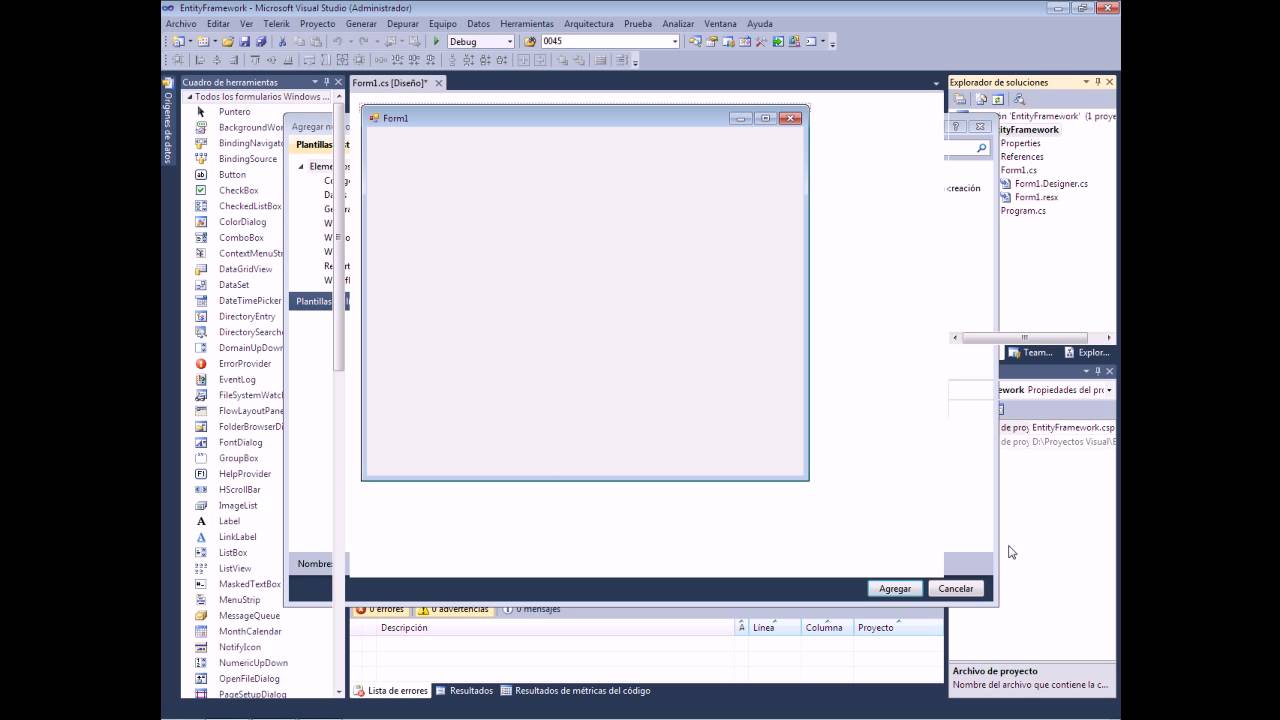Click Solution Explorer horizontal scrollbar thumb
The width and height of the screenshot is (1280, 720).
click(1024, 338)
